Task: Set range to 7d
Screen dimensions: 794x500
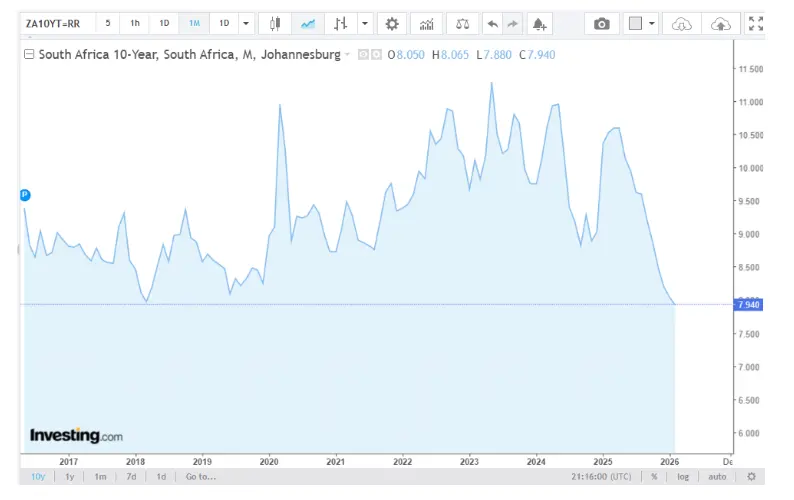Action: (x=131, y=477)
